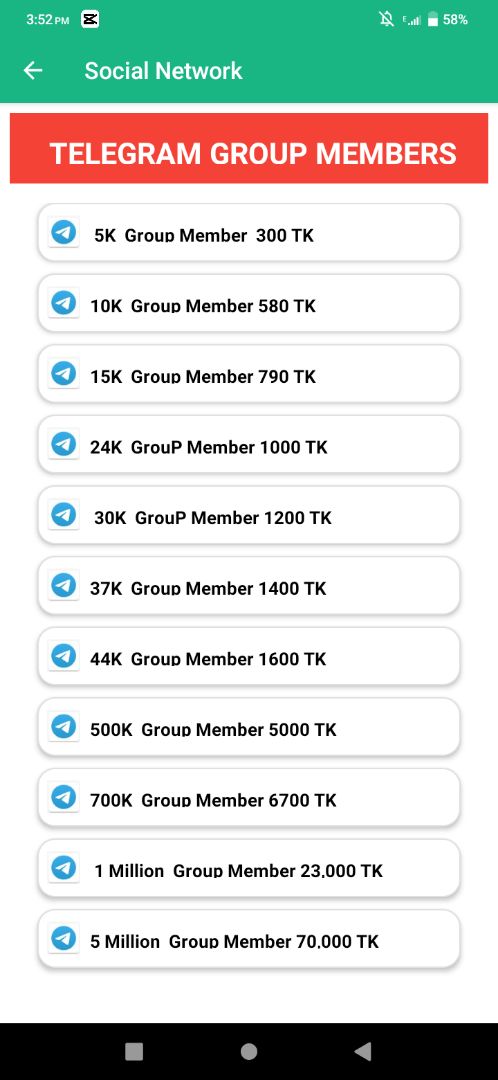This screenshot has width=498, height=1080.
Task: Tap Android recent apps square button
Action: click(x=134, y=1051)
